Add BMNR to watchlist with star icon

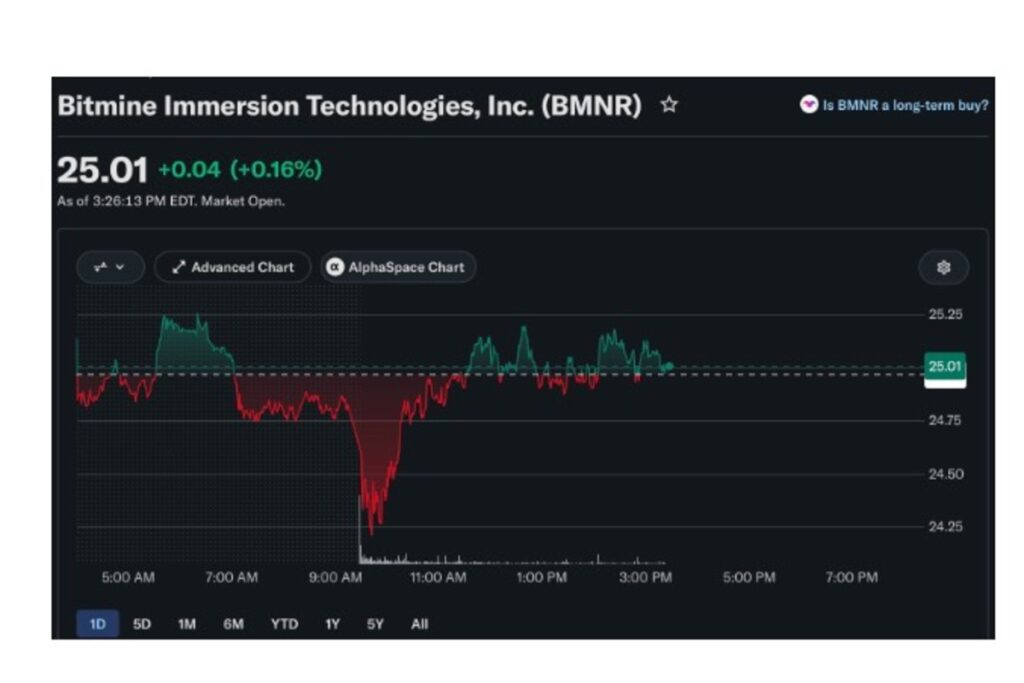669,105
